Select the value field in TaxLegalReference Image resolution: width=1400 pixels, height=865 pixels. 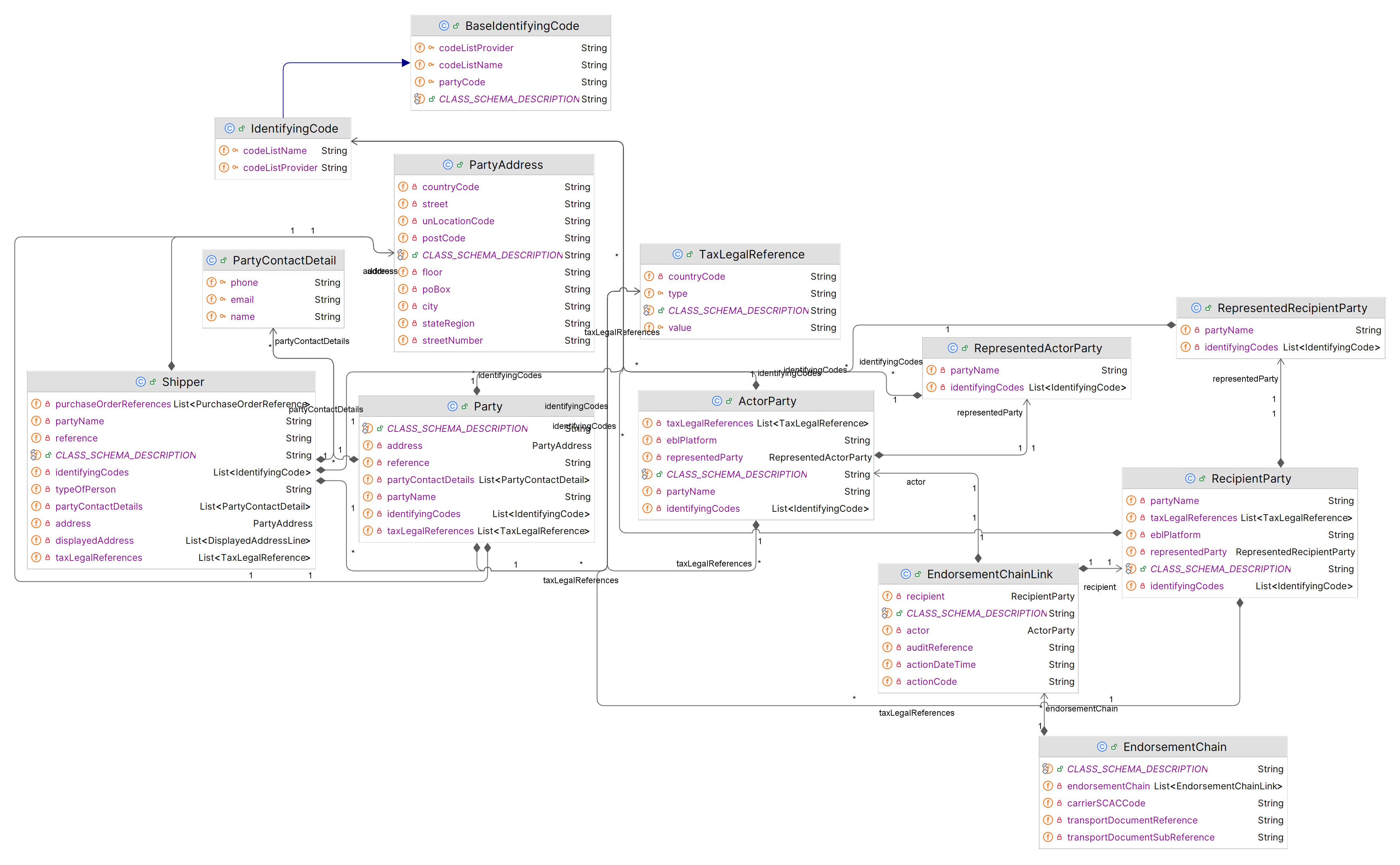click(x=740, y=328)
